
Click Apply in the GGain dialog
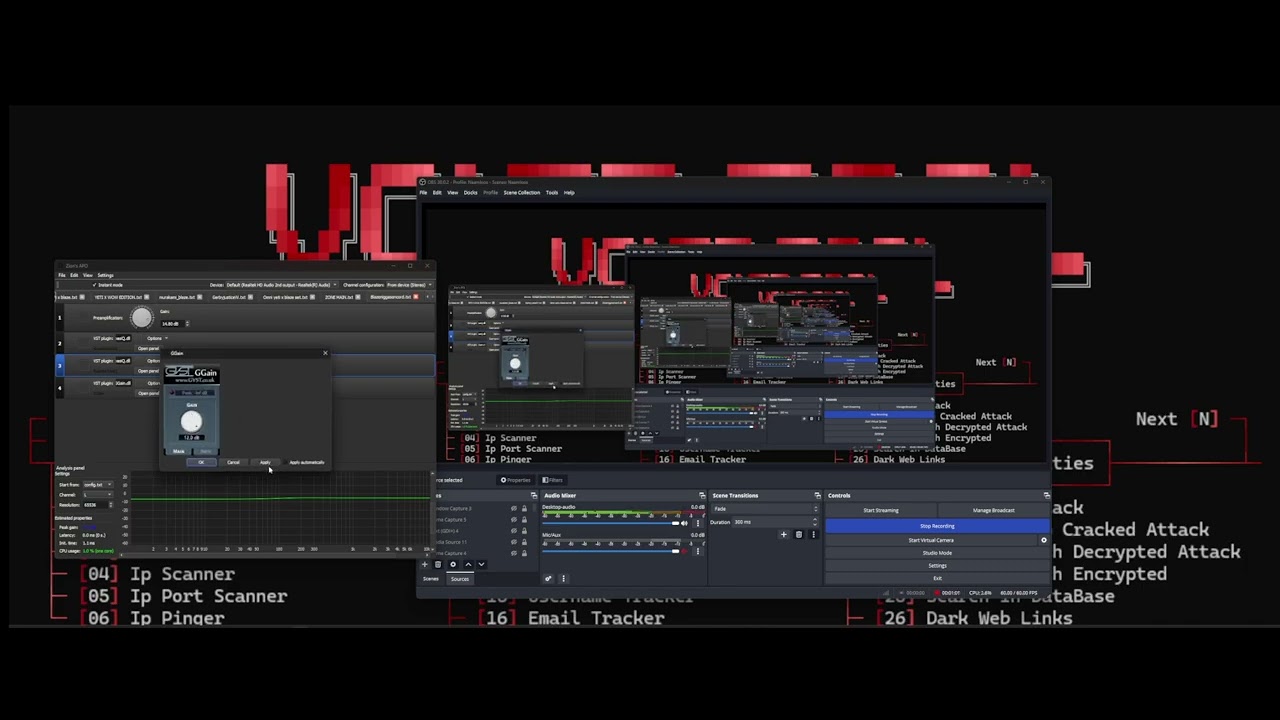click(x=265, y=462)
